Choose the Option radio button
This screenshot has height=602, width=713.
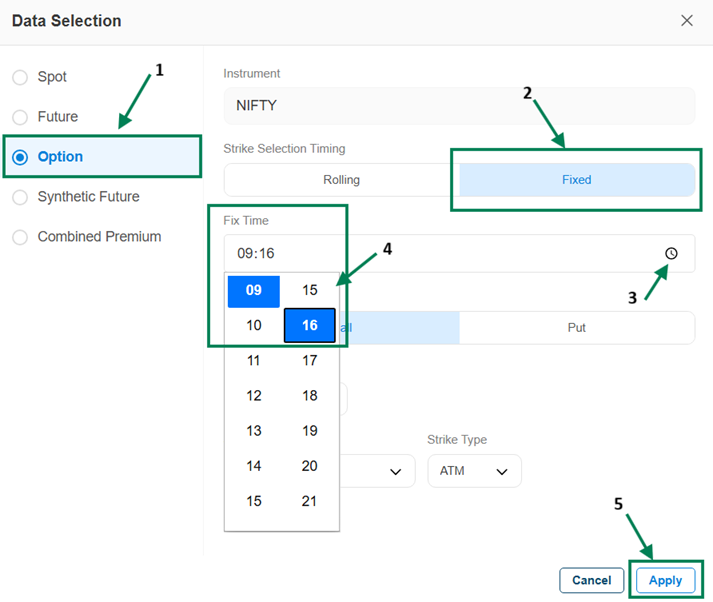pos(20,157)
